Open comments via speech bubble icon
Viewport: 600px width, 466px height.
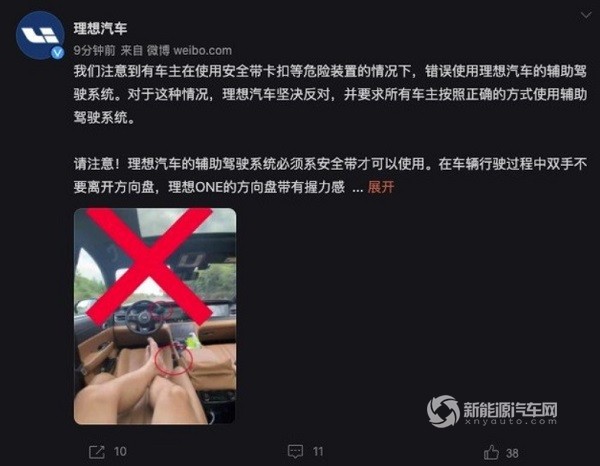[295, 452]
